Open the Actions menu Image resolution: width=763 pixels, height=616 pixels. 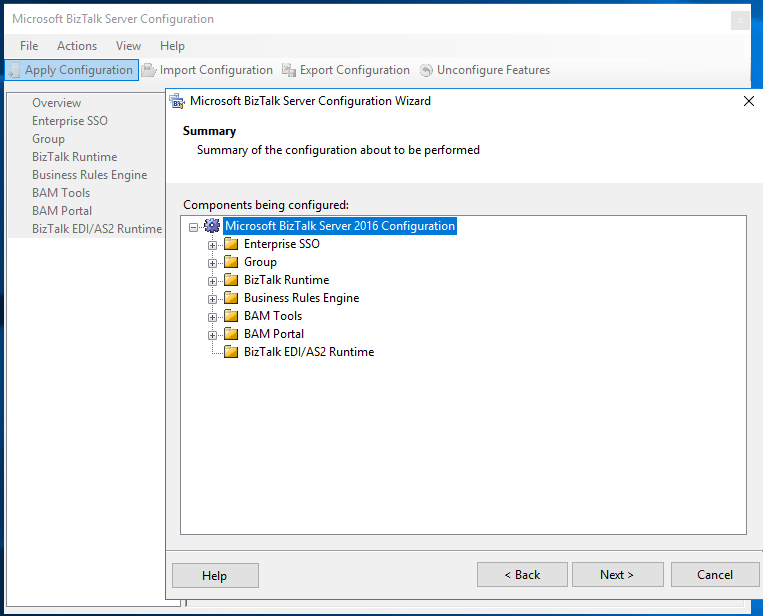pos(77,46)
